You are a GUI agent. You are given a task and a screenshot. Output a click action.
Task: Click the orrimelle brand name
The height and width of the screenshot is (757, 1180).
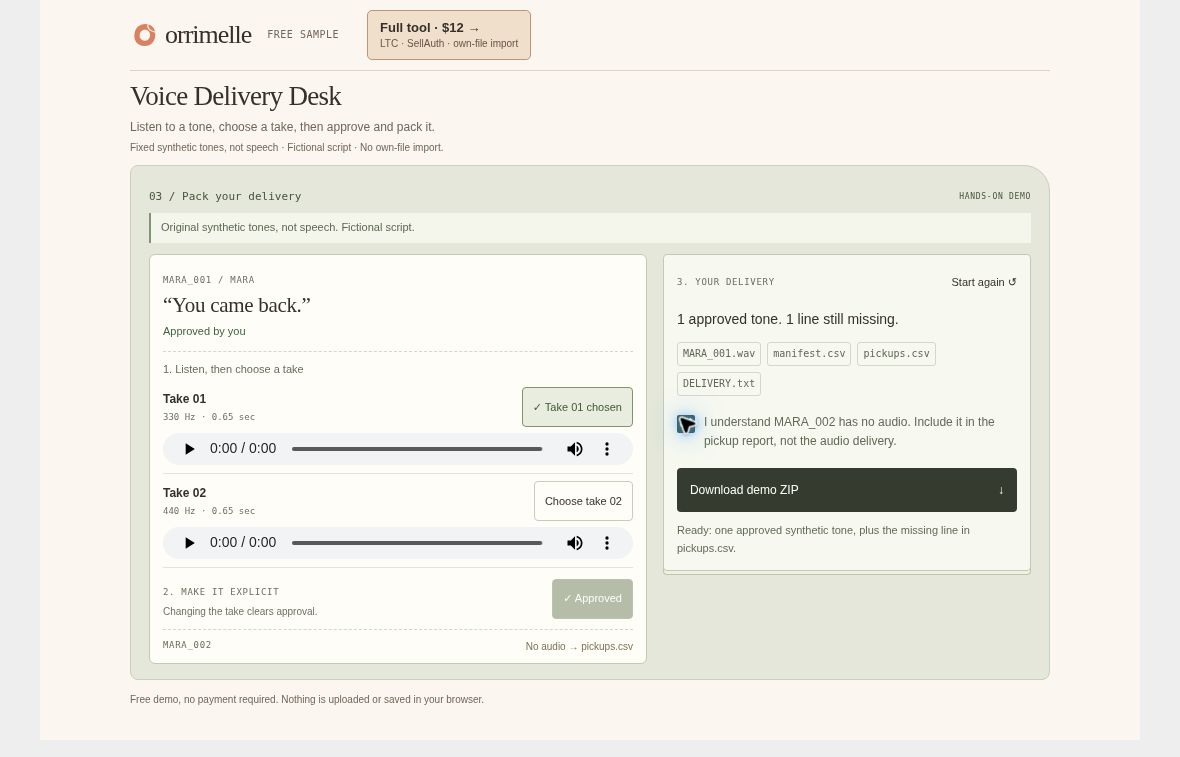[x=208, y=35]
